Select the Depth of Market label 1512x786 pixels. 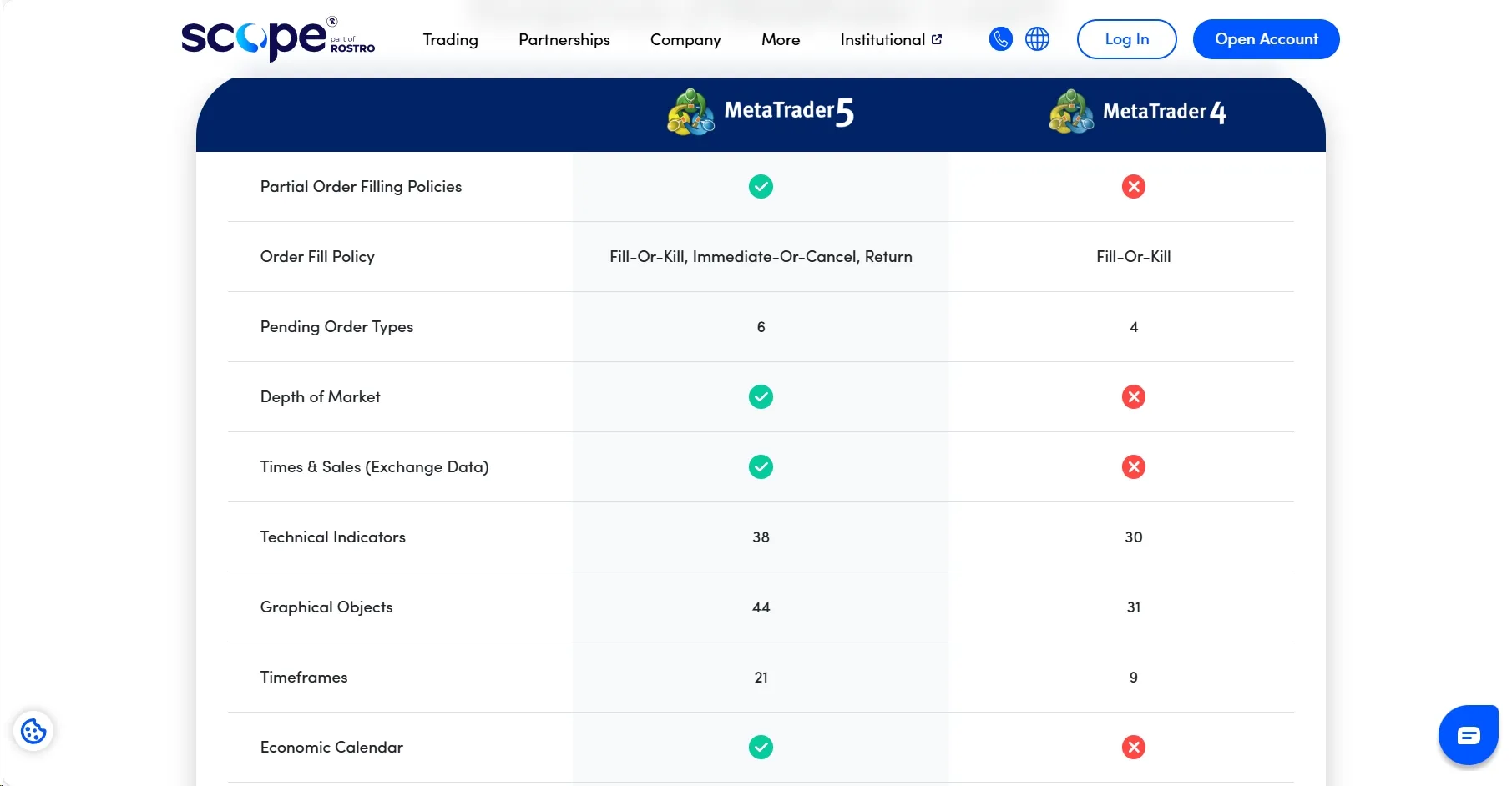(x=320, y=397)
